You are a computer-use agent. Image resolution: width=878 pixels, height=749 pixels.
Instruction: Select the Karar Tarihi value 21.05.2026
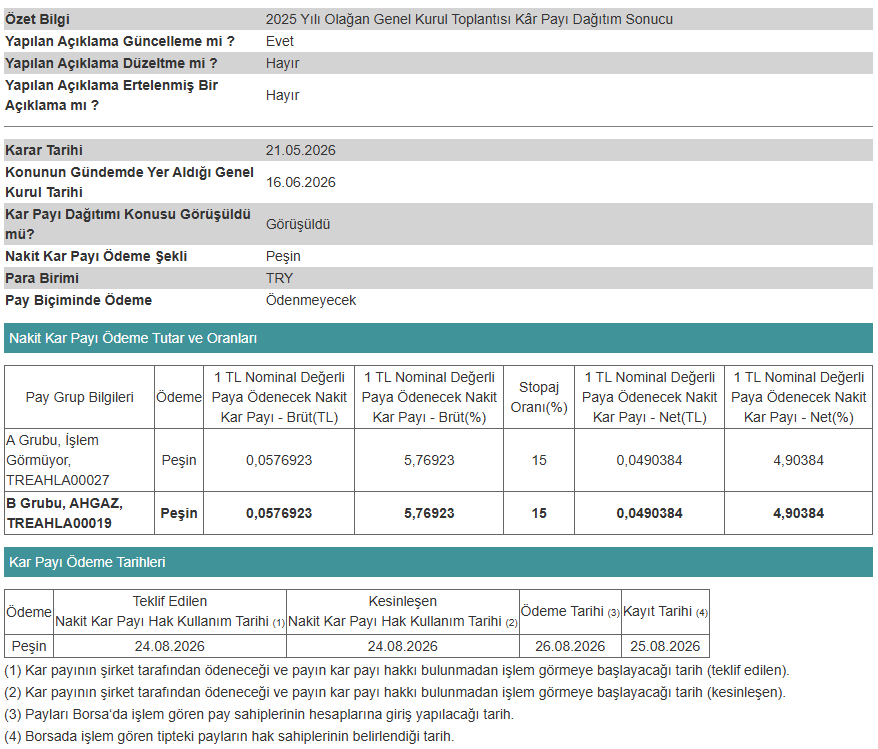pos(300,150)
